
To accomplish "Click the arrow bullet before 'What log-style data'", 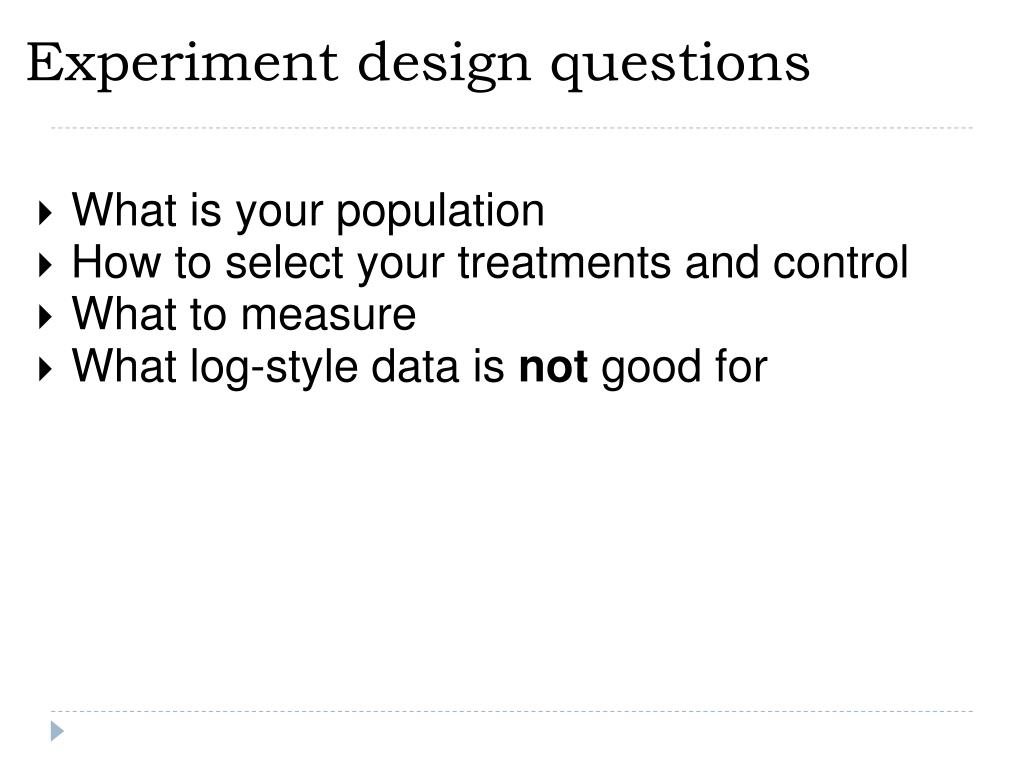I will 45,369.
